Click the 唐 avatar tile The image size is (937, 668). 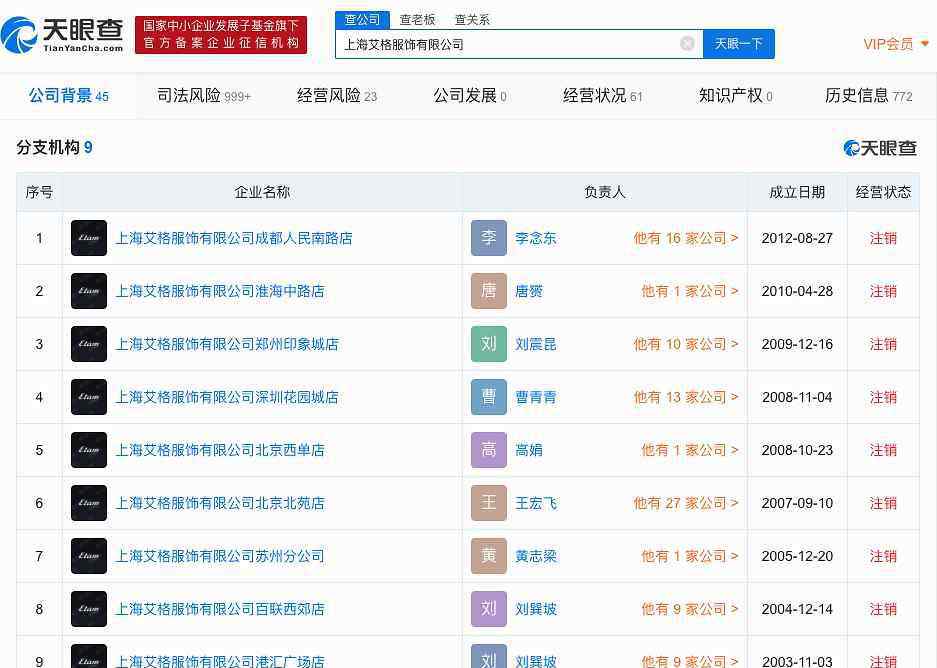(489, 291)
